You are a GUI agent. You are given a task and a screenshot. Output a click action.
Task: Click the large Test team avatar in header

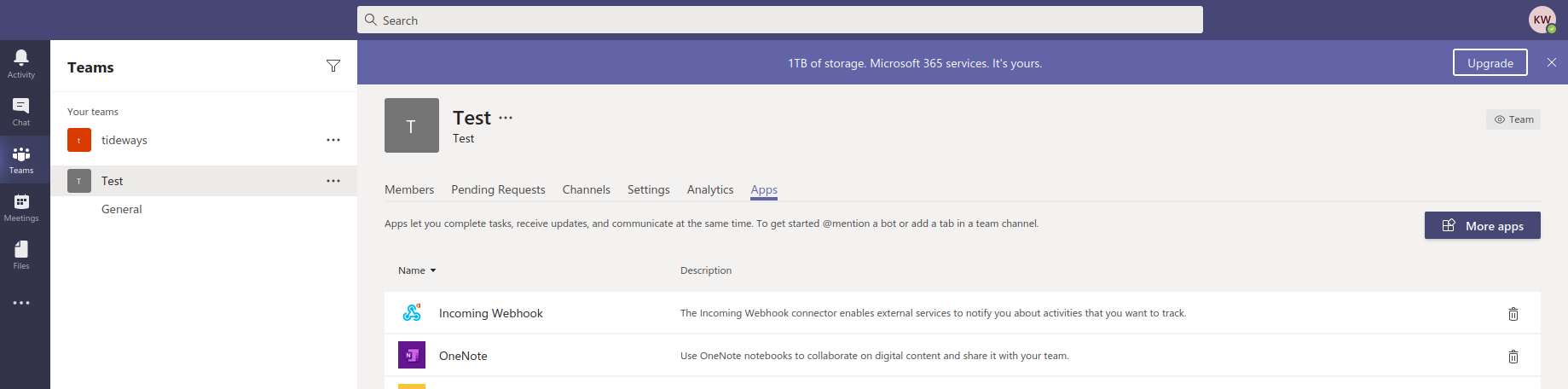[412, 125]
